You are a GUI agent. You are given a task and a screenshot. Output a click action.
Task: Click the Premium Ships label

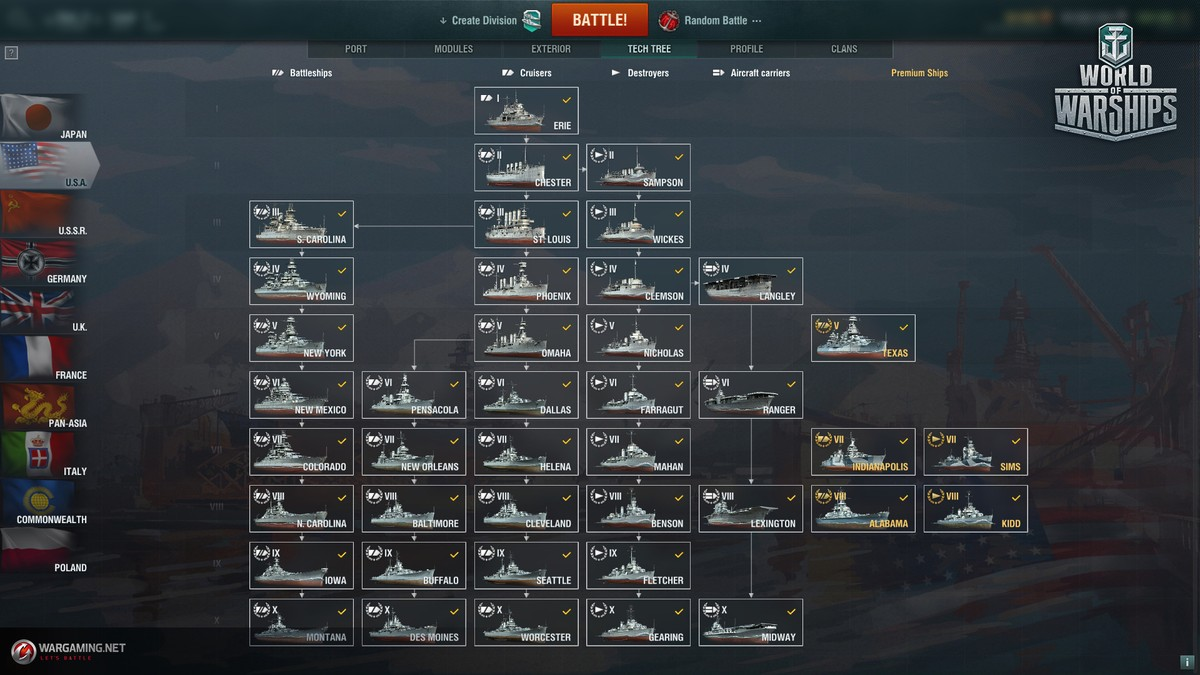pyautogui.click(x=919, y=73)
